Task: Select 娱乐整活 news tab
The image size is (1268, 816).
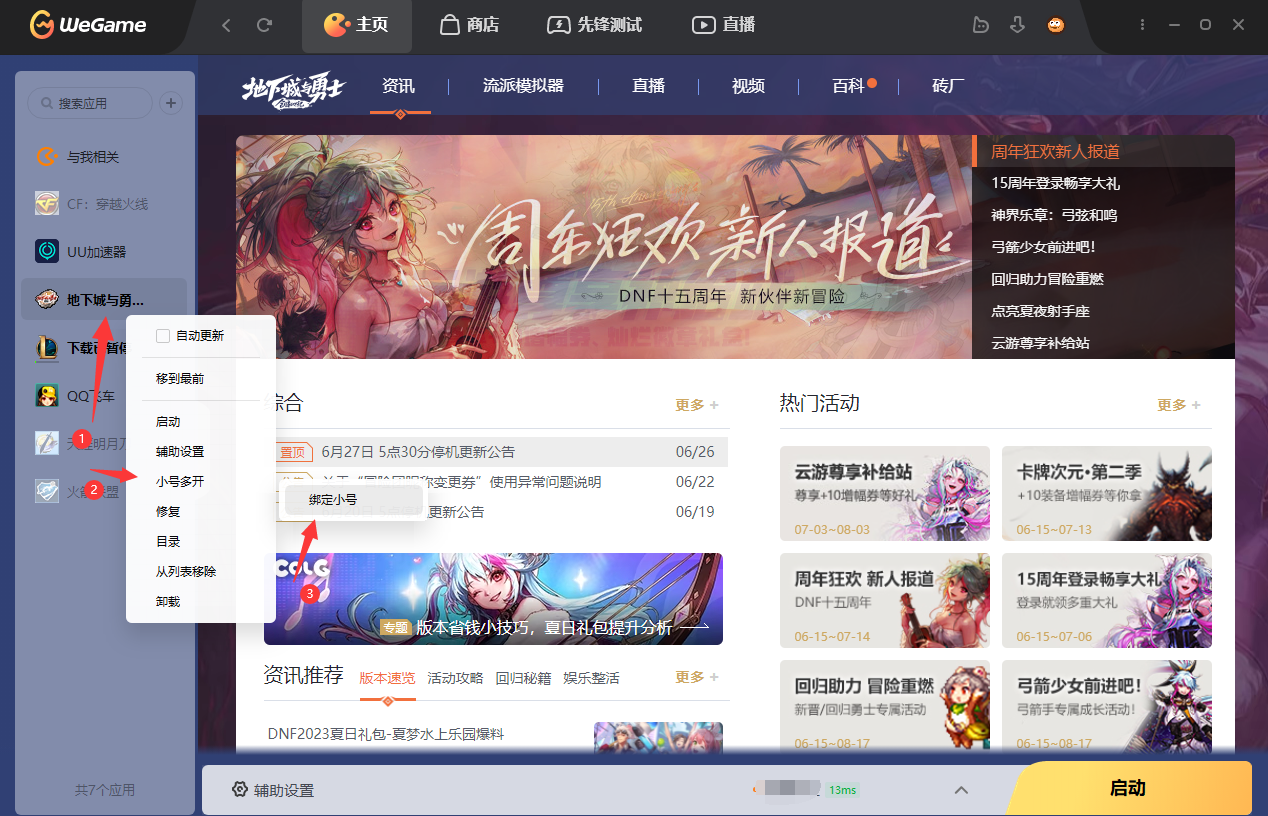Action: tap(591, 678)
